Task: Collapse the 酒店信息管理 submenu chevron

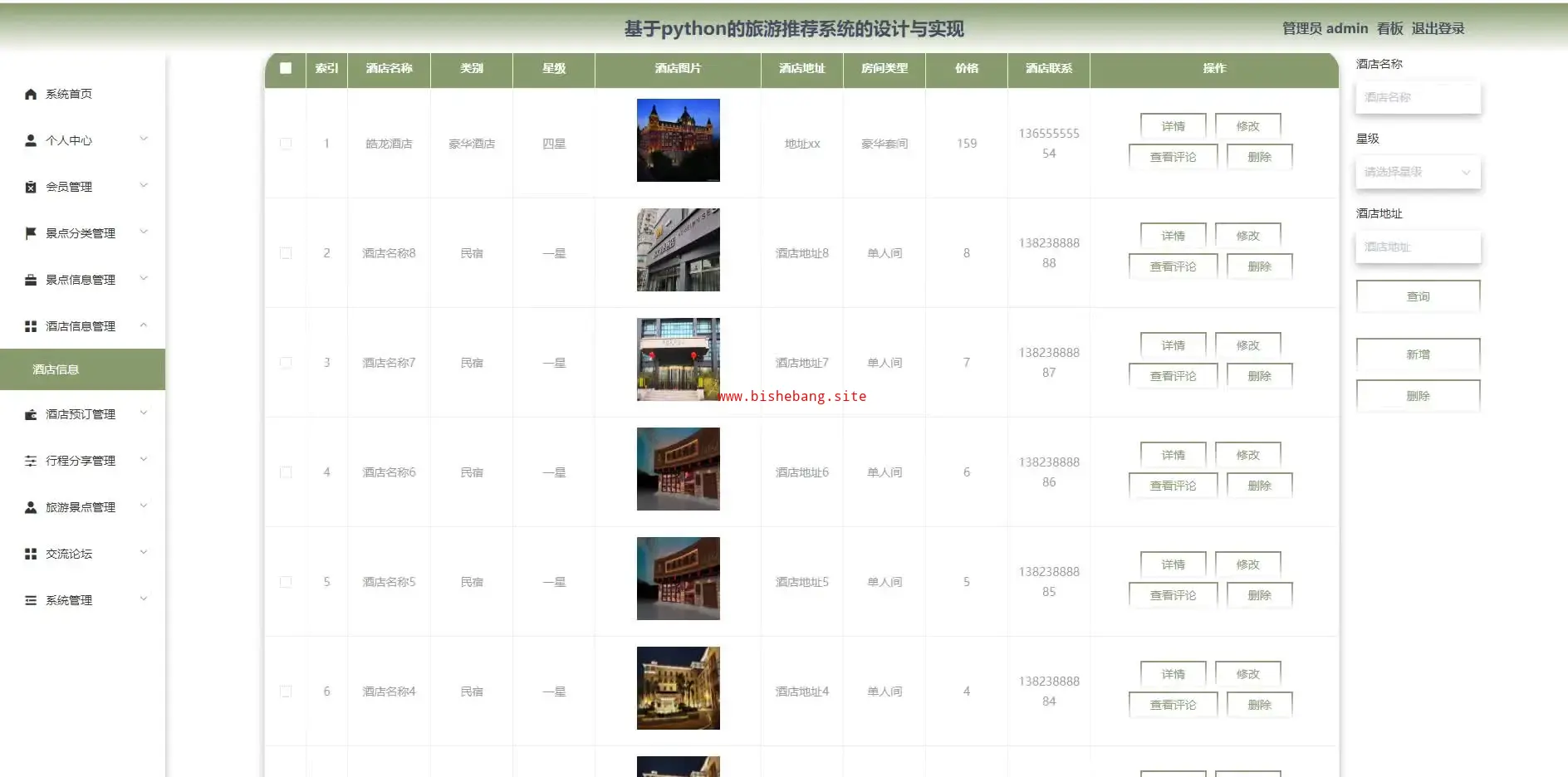Action: coord(144,325)
